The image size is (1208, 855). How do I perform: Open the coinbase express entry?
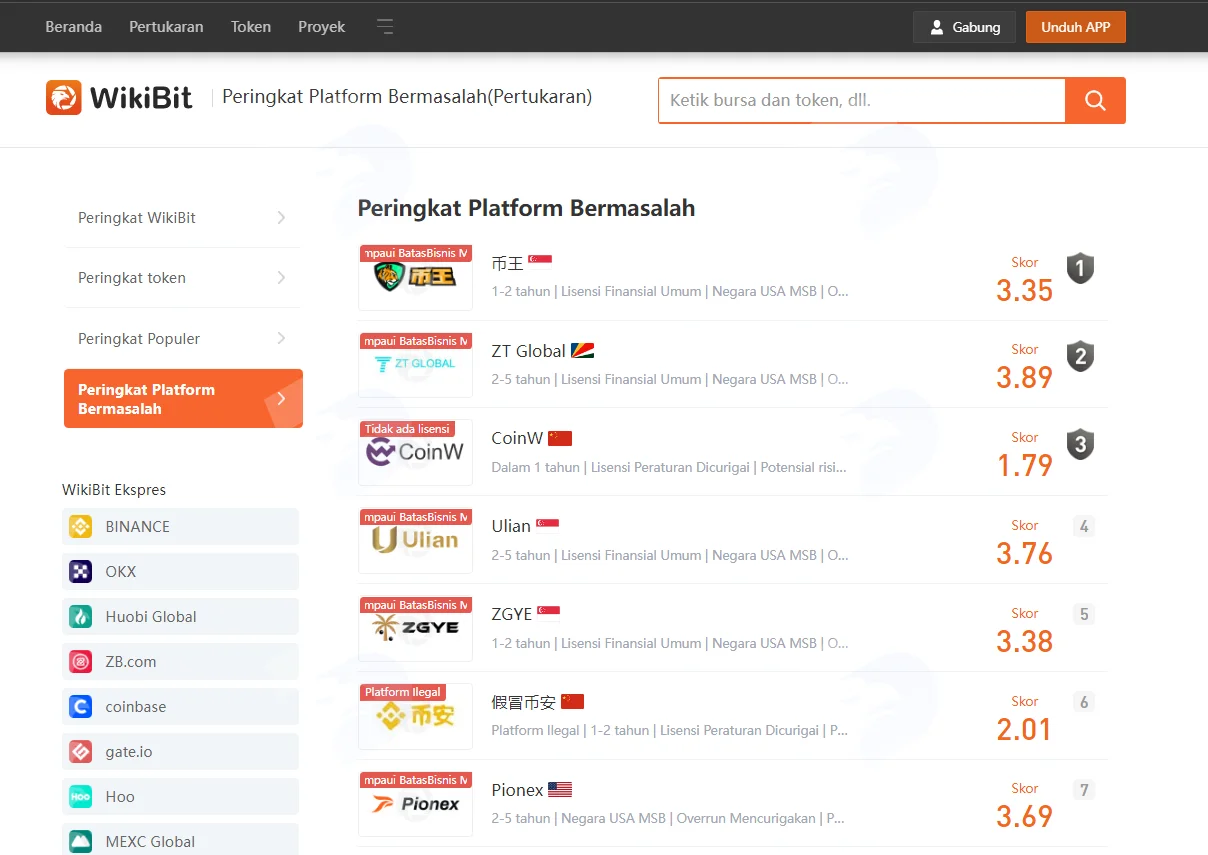[x=180, y=706]
